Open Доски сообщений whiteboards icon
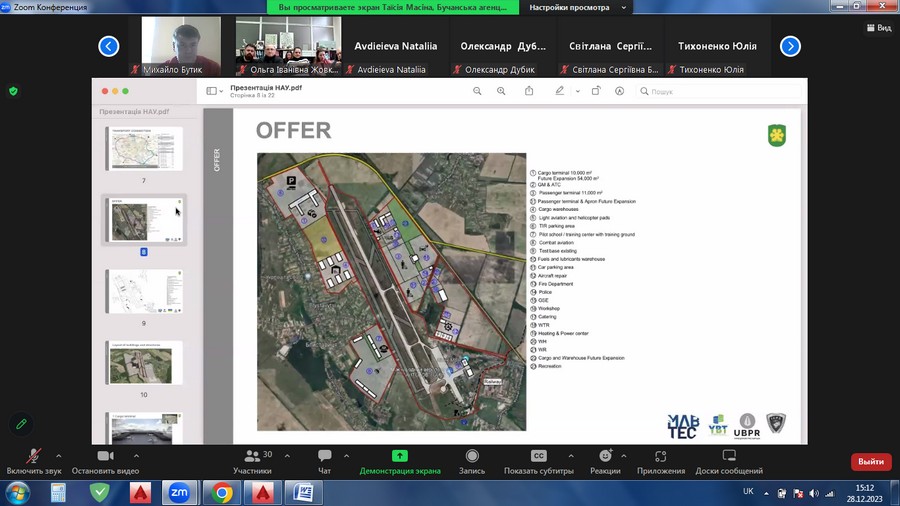This screenshot has height=506, width=900. pyautogui.click(x=729, y=456)
